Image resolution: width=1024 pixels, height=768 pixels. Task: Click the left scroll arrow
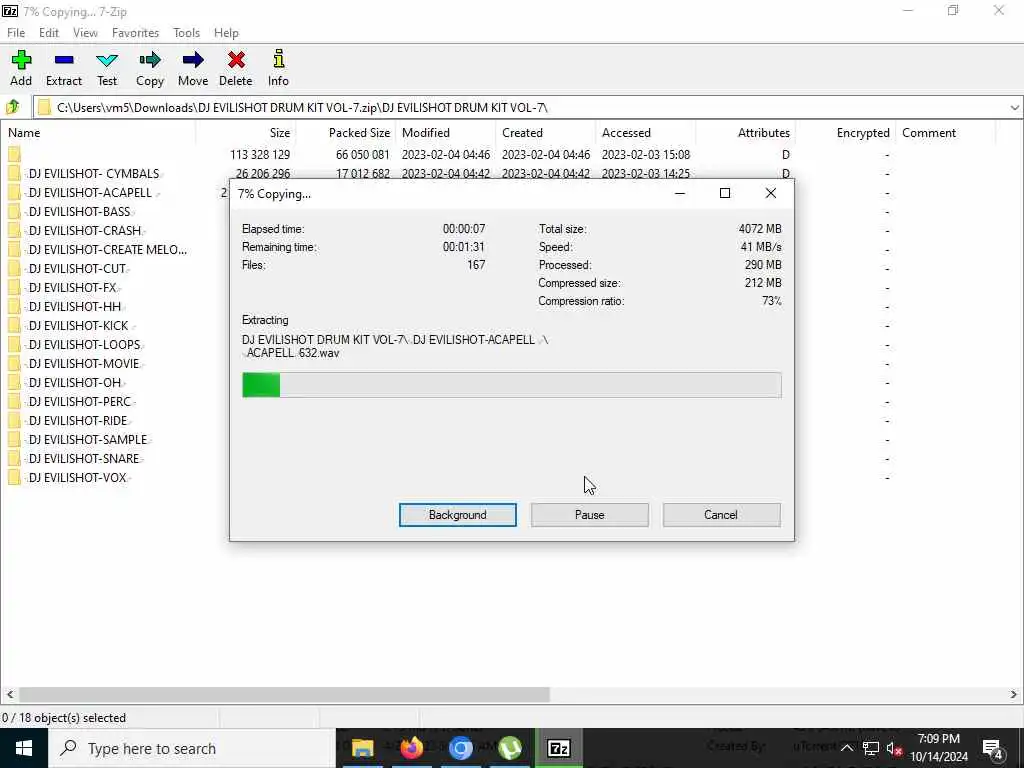[x=10, y=694]
